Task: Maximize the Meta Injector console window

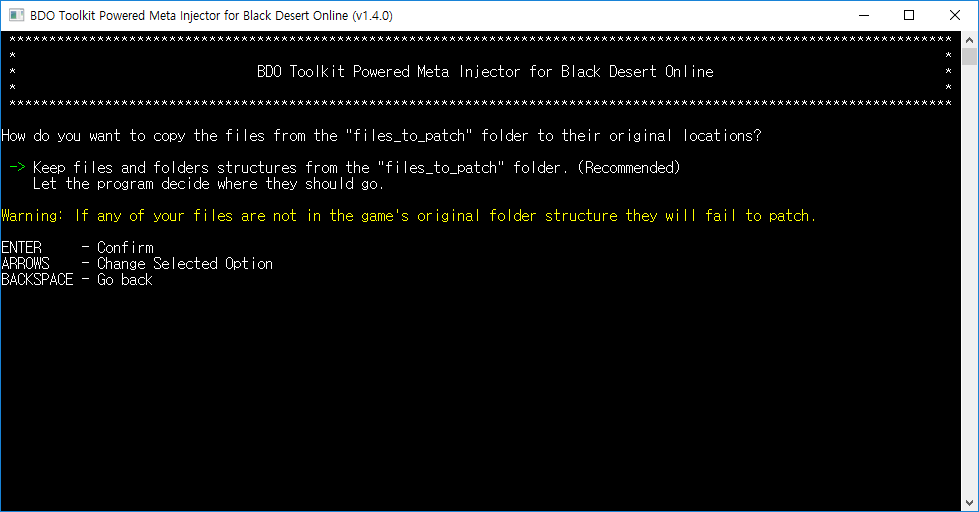Action: click(909, 15)
